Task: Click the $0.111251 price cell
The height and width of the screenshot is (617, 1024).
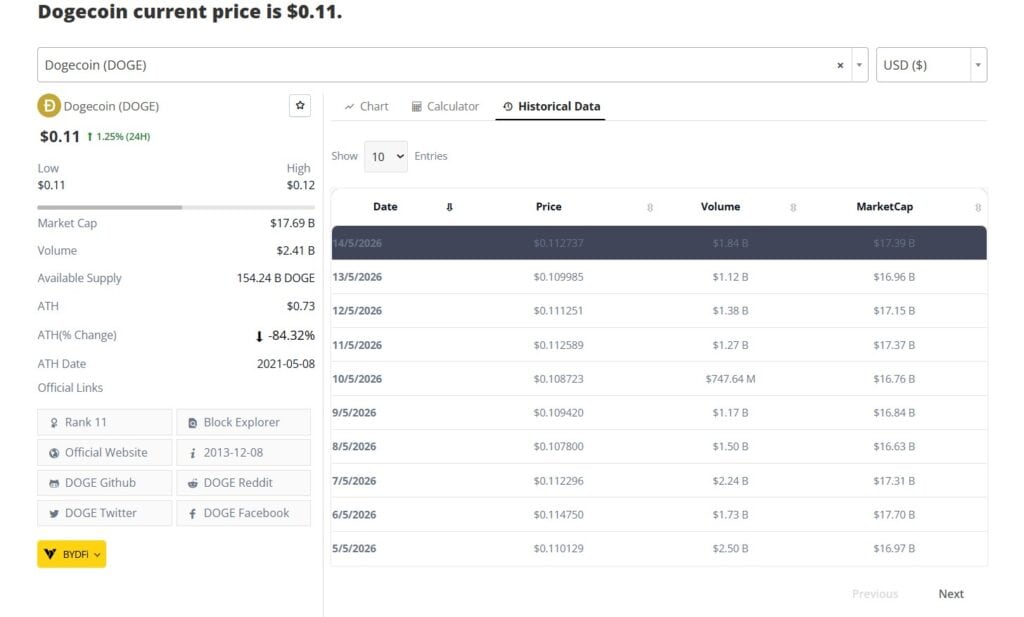Action: [x=558, y=311]
